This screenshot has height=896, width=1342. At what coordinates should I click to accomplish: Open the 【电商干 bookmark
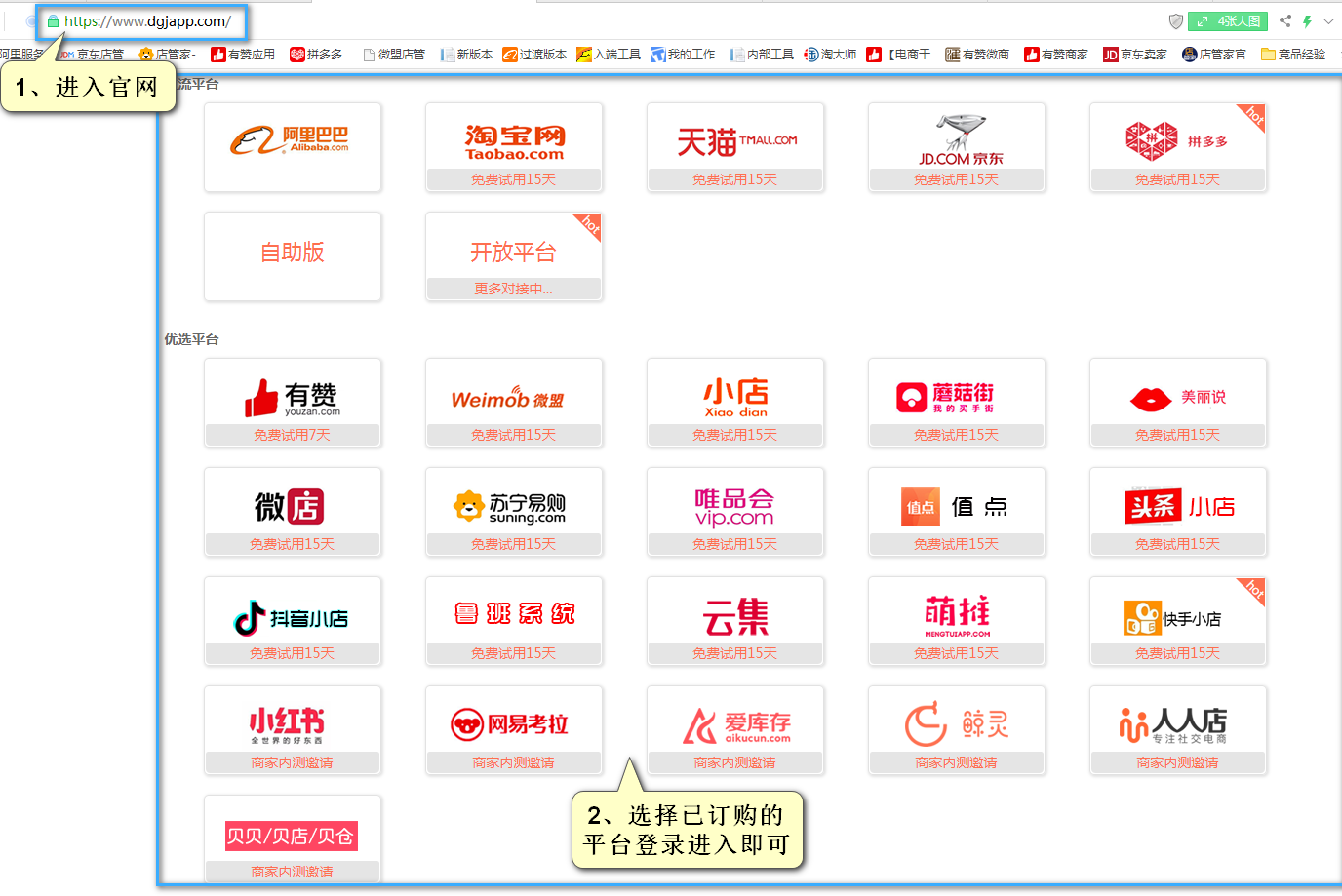pos(898,55)
